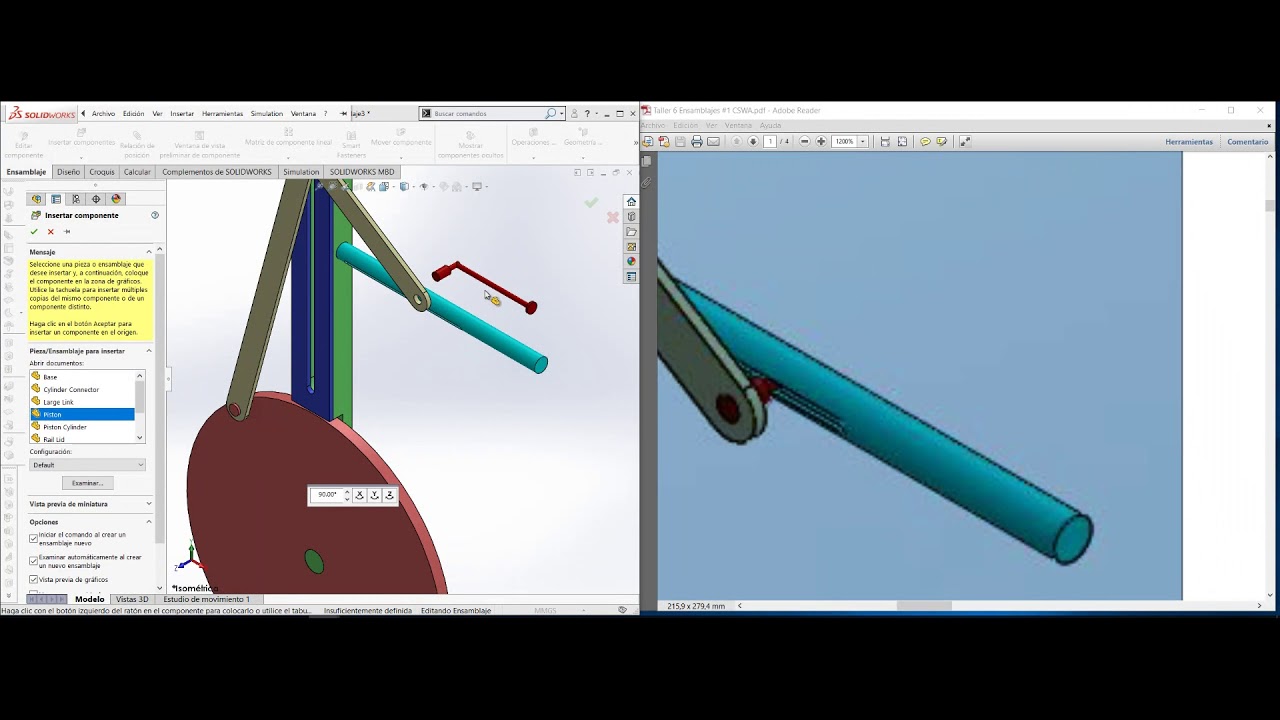Open the Configuración Default dropdown
Image resolution: width=1280 pixels, height=720 pixels.
pos(88,465)
